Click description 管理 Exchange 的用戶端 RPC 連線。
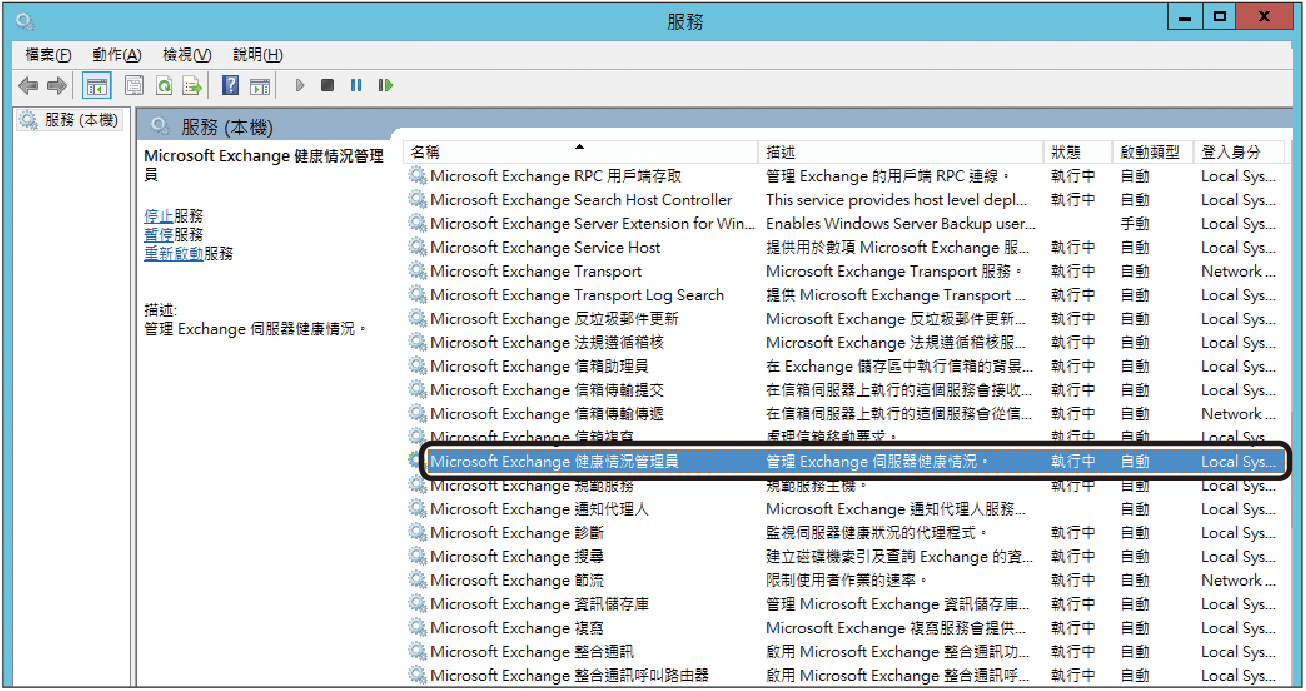The image size is (1306, 691). [x=889, y=176]
